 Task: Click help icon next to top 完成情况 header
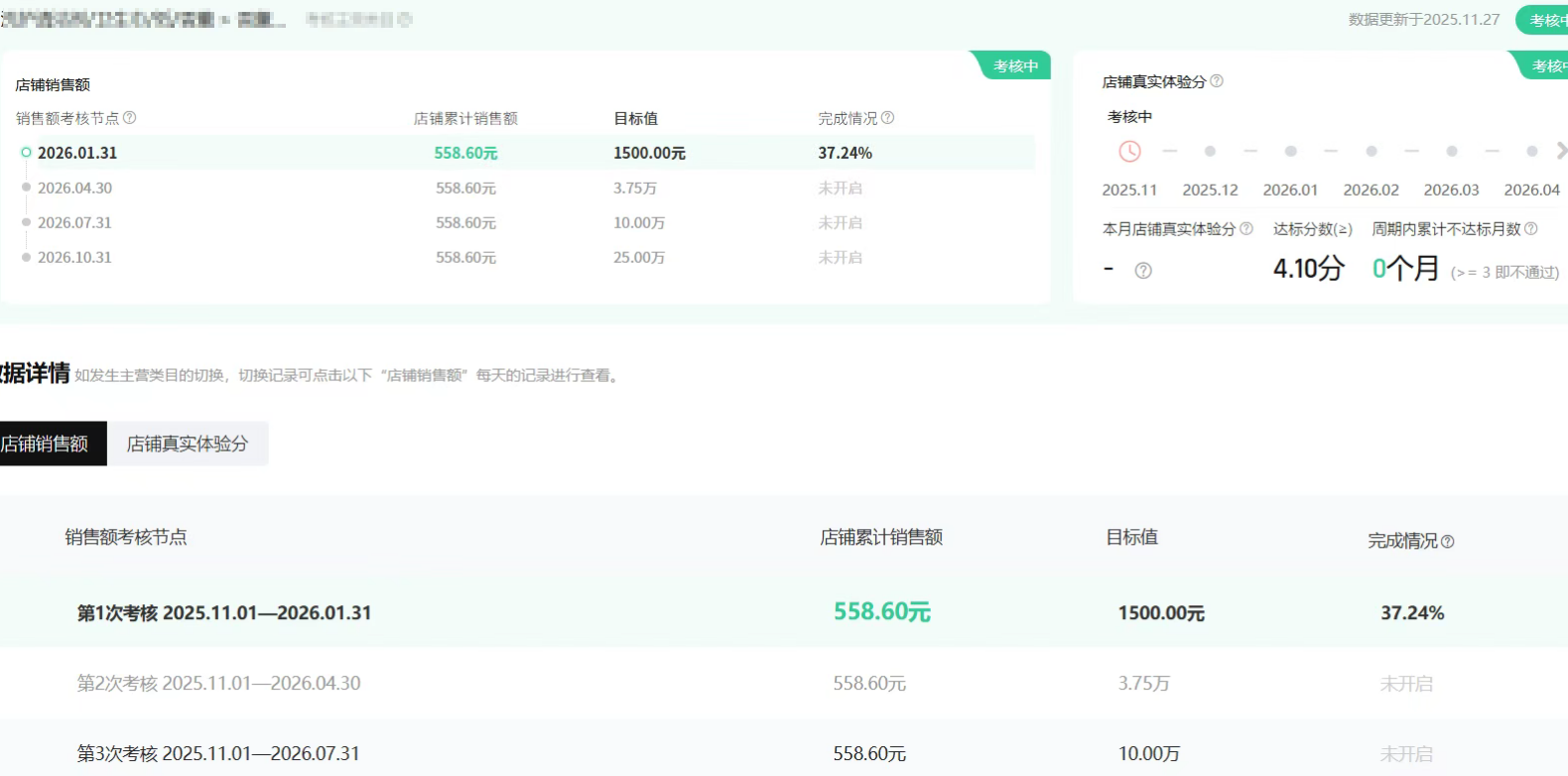tap(887, 118)
